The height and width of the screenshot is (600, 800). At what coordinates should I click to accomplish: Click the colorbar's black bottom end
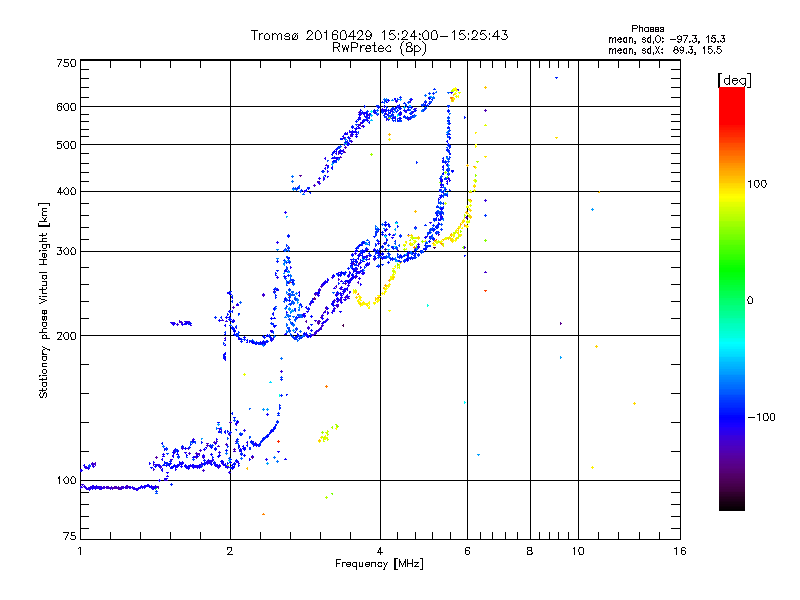click(732, 503)
